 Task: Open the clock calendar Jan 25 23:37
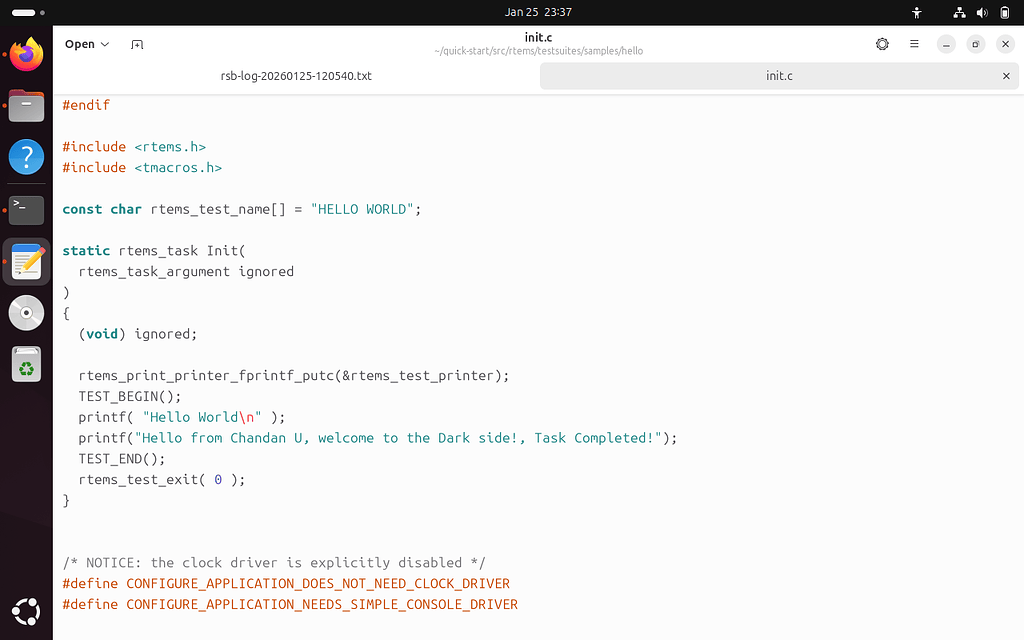click(x=538, y=12)
